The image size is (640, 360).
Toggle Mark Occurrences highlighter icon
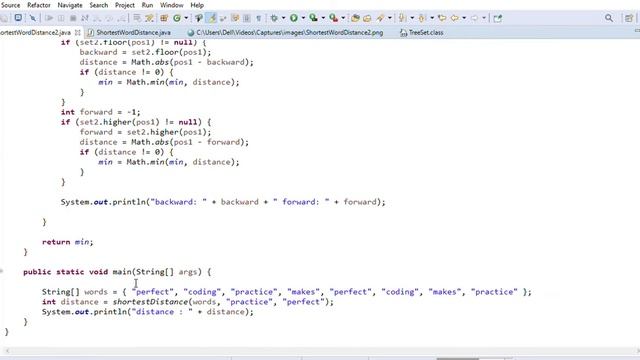(x=212, y=18)
